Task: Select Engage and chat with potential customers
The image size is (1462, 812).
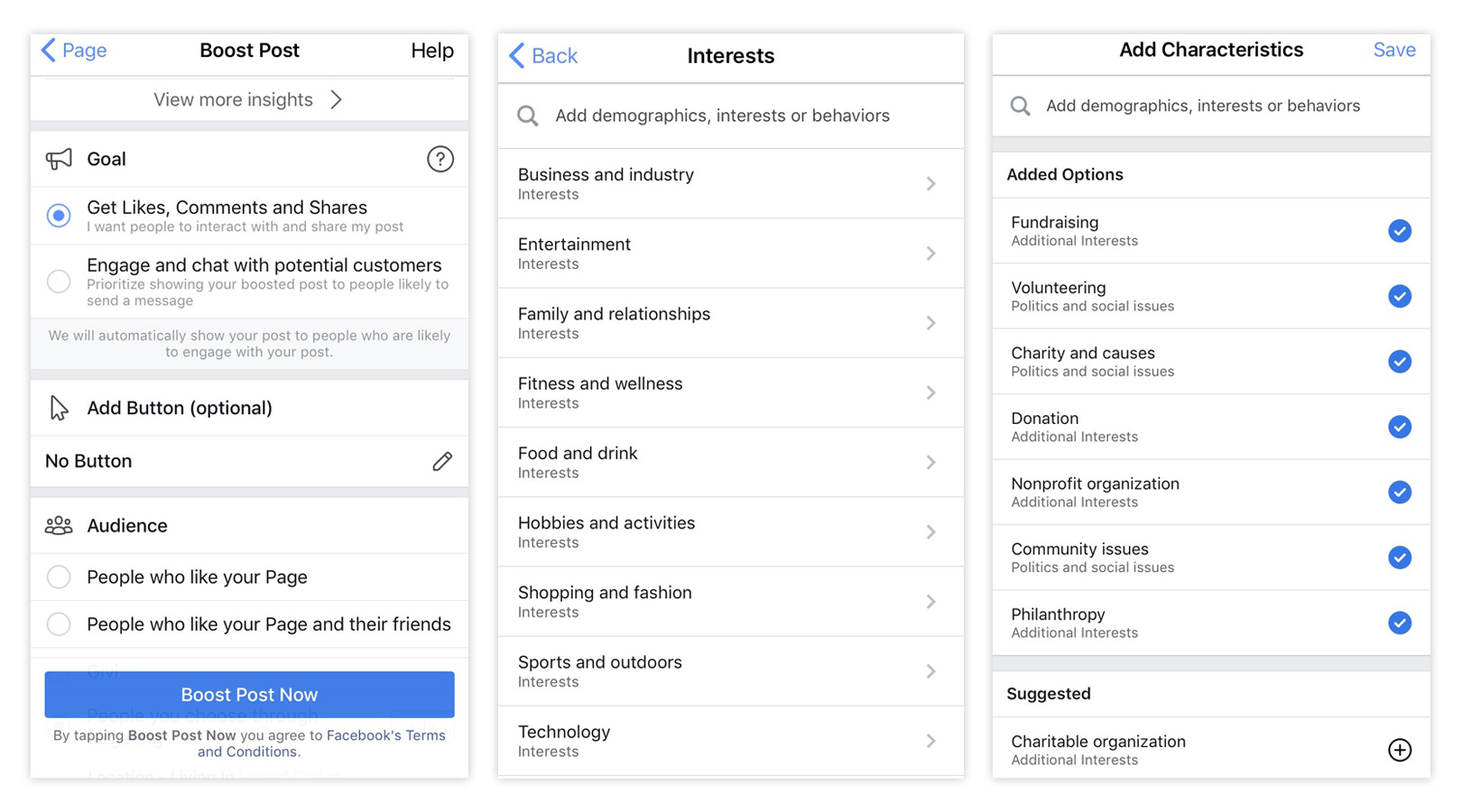Action: tap(59, 281)
